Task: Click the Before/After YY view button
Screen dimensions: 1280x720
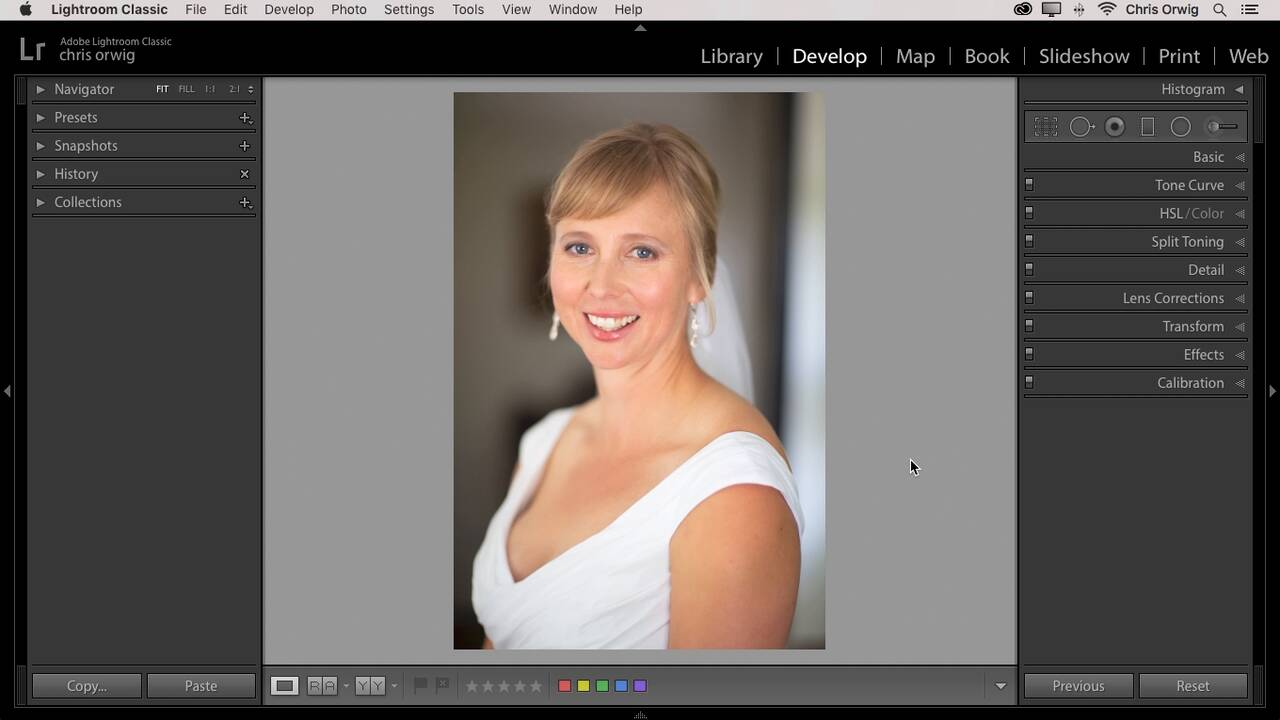Action: [x=370, y=686]
